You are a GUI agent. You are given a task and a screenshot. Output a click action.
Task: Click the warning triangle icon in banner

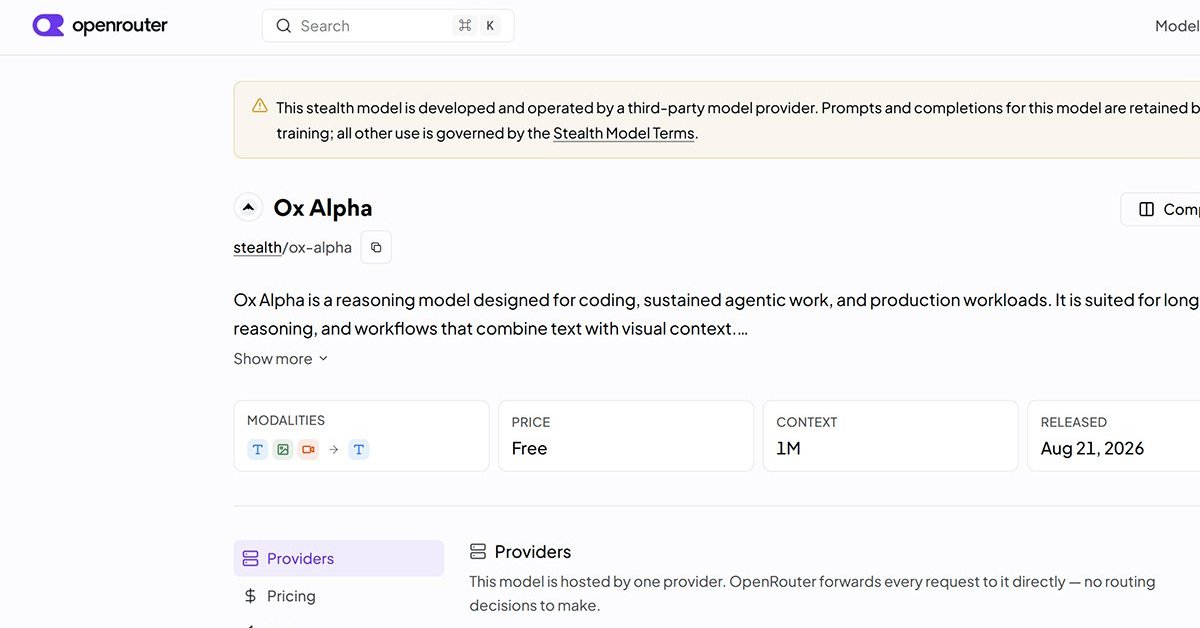click(x=260, y=106)
